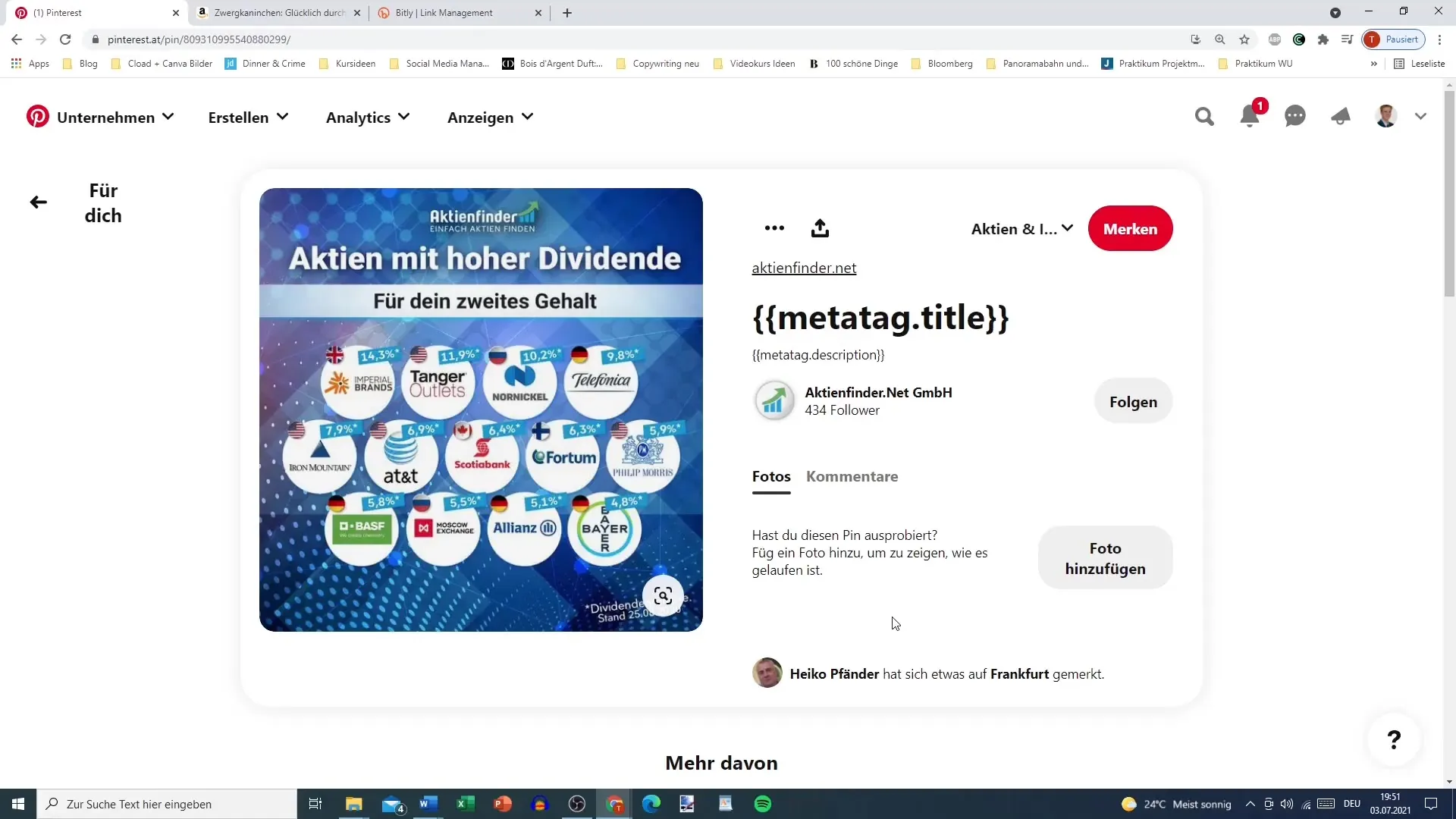Click the Folgen button for Aktienfinder

1133,402
